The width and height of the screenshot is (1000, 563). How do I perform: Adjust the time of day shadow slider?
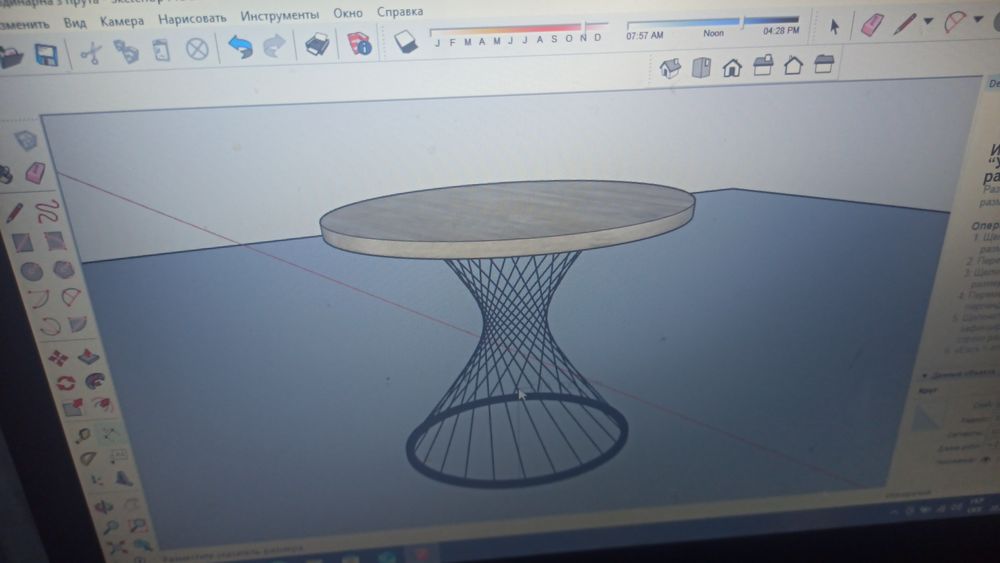click(713, 22)
